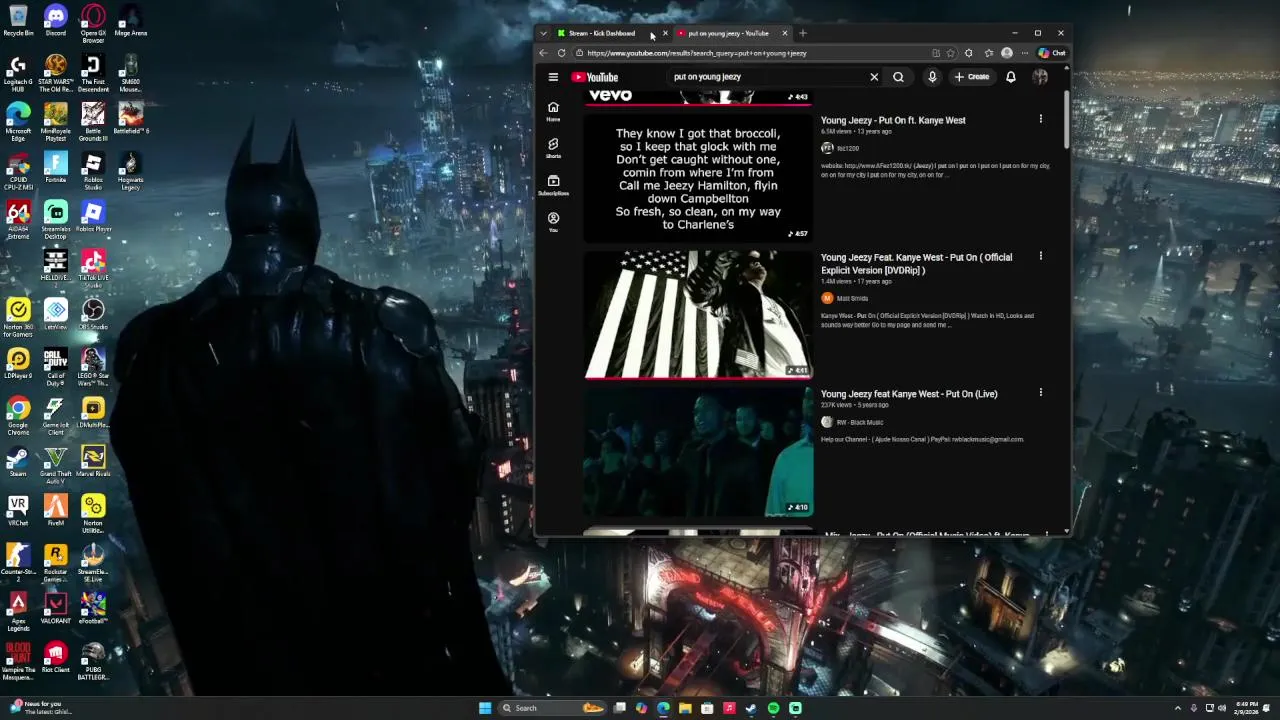Open the You section in sidebar

click(x=553, y=222)
